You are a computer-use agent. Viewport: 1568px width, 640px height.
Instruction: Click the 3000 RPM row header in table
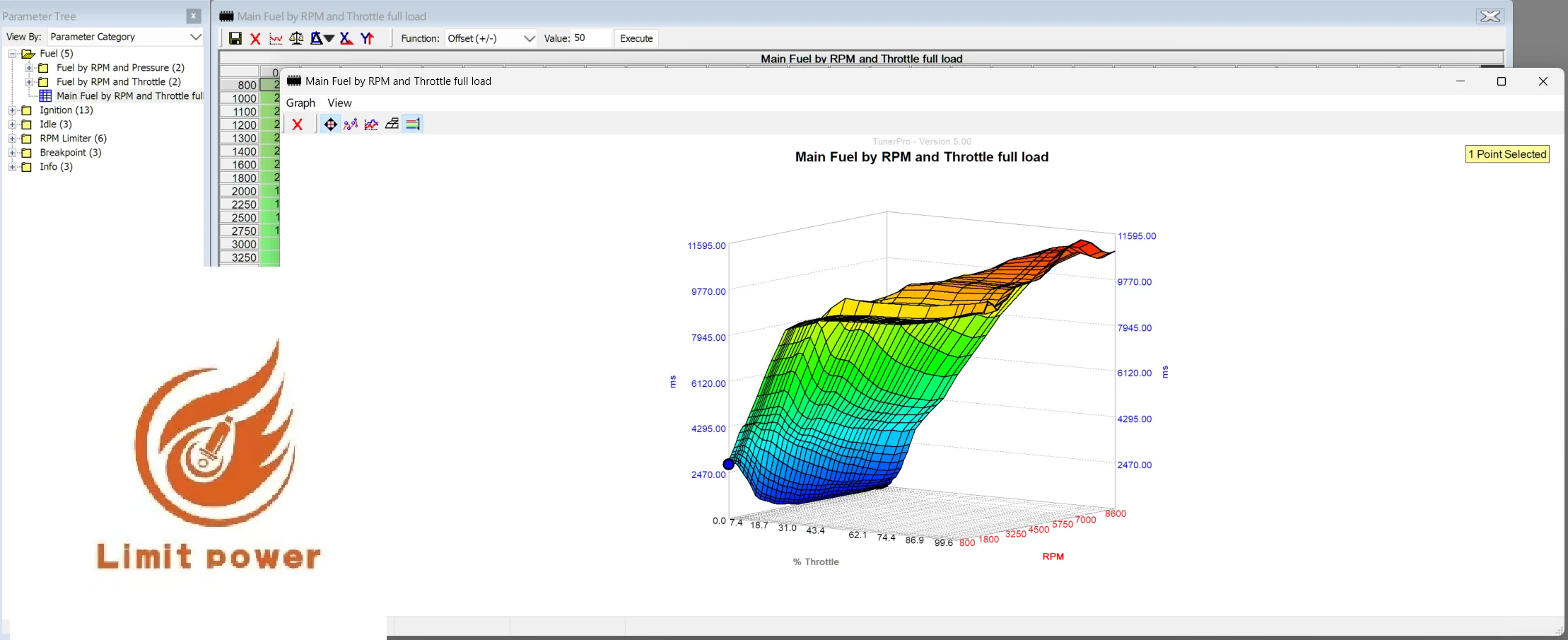click(240, 245)
